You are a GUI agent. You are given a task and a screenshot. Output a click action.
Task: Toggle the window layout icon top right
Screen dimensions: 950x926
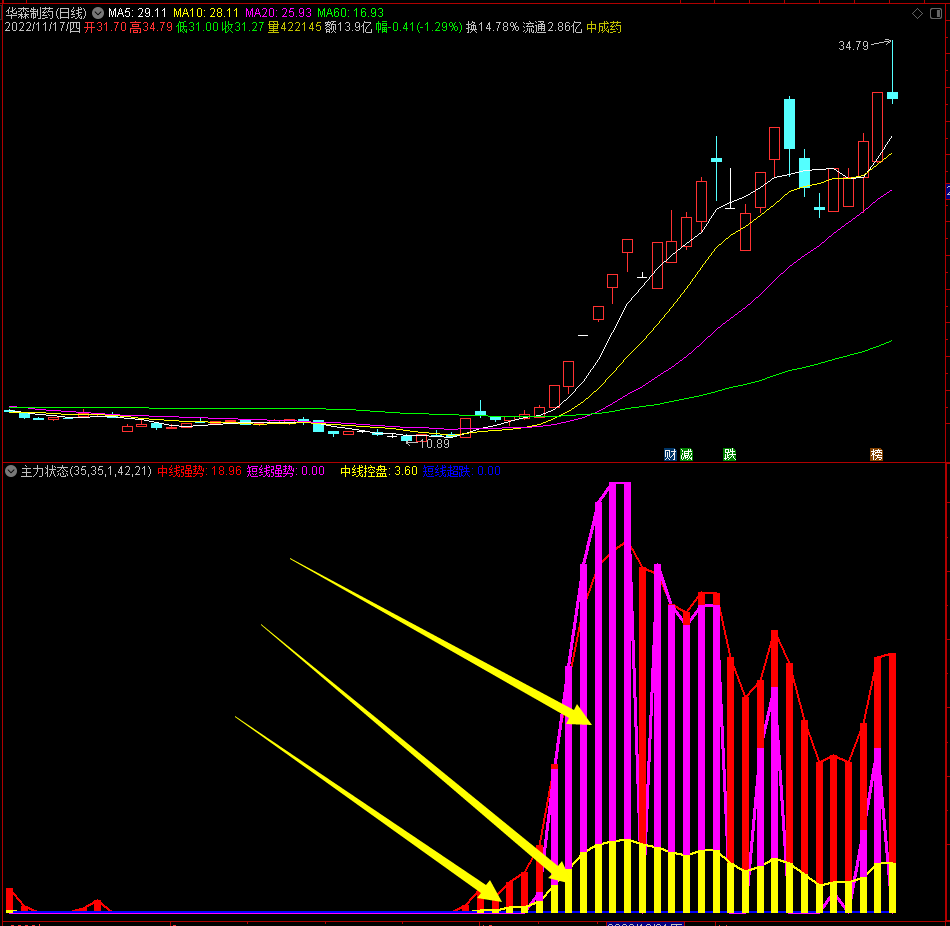pos(936,13)
